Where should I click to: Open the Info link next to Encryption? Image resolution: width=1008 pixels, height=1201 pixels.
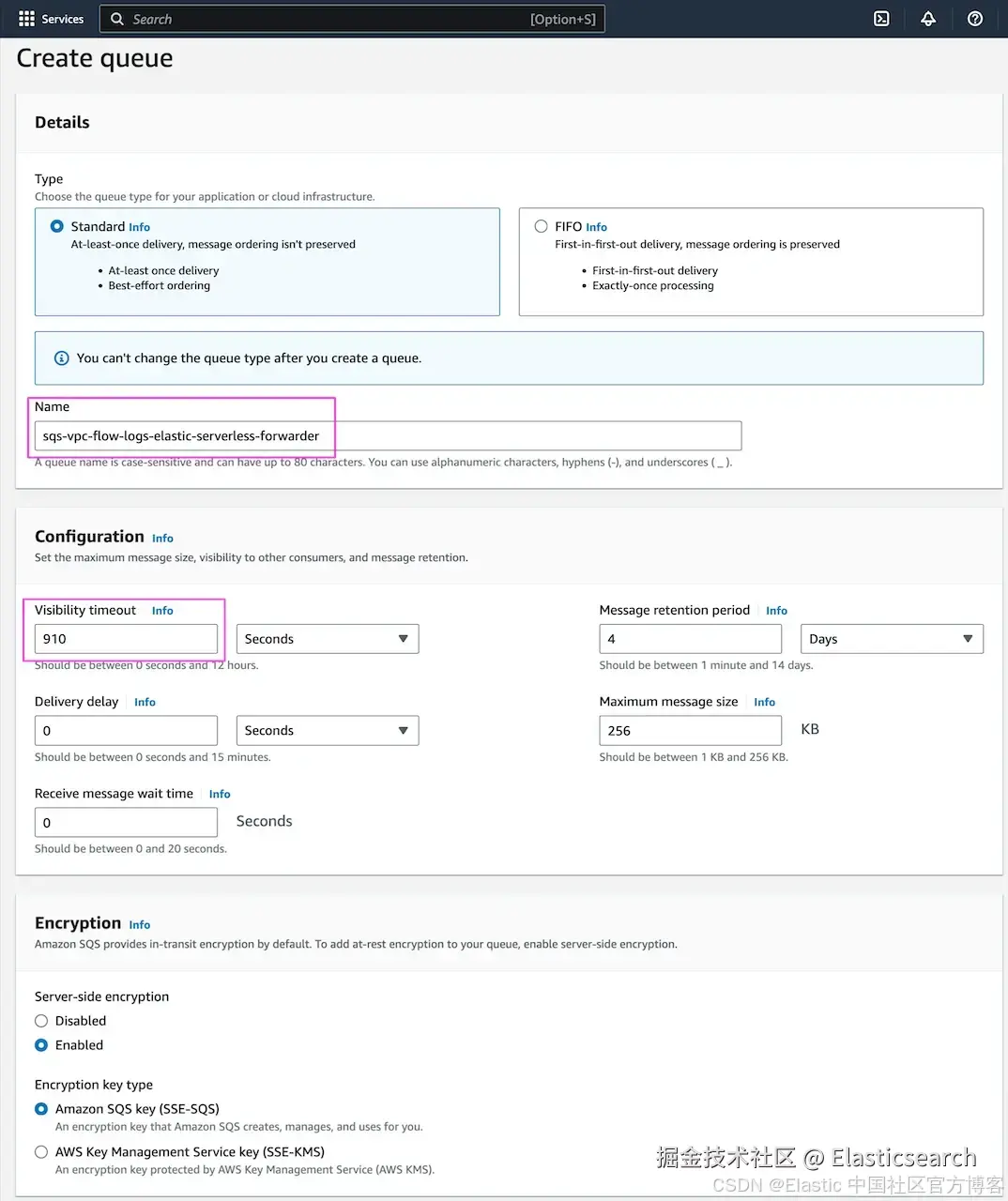click(x=140, y=925)
